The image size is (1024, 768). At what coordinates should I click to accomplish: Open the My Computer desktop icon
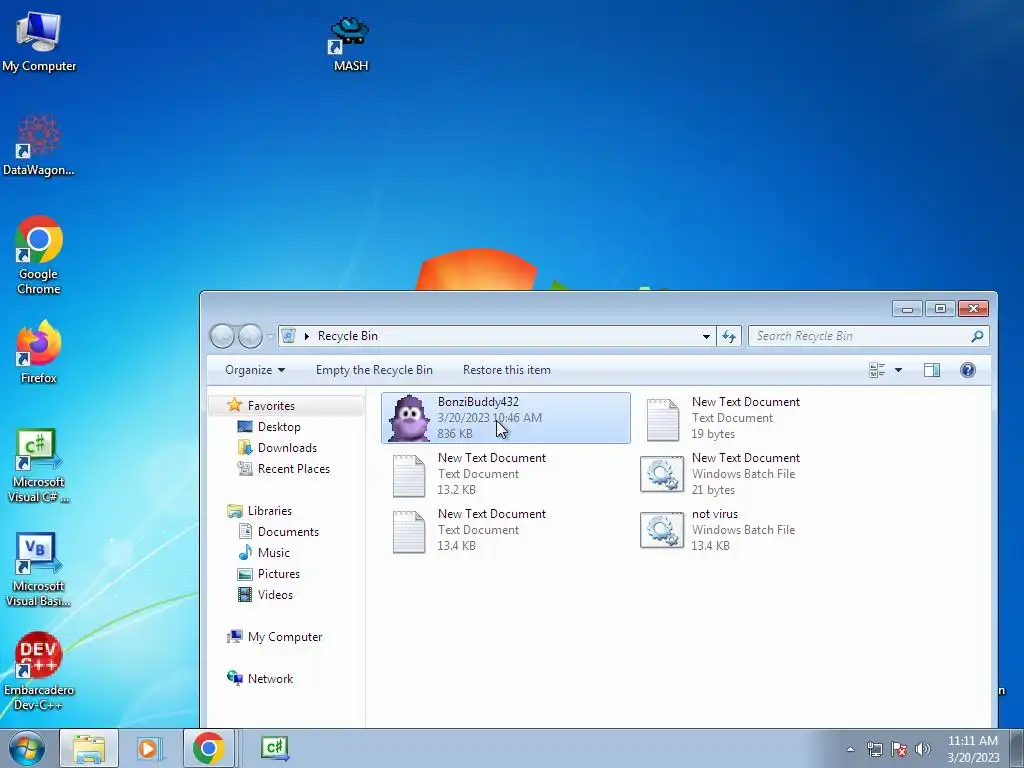39,40
